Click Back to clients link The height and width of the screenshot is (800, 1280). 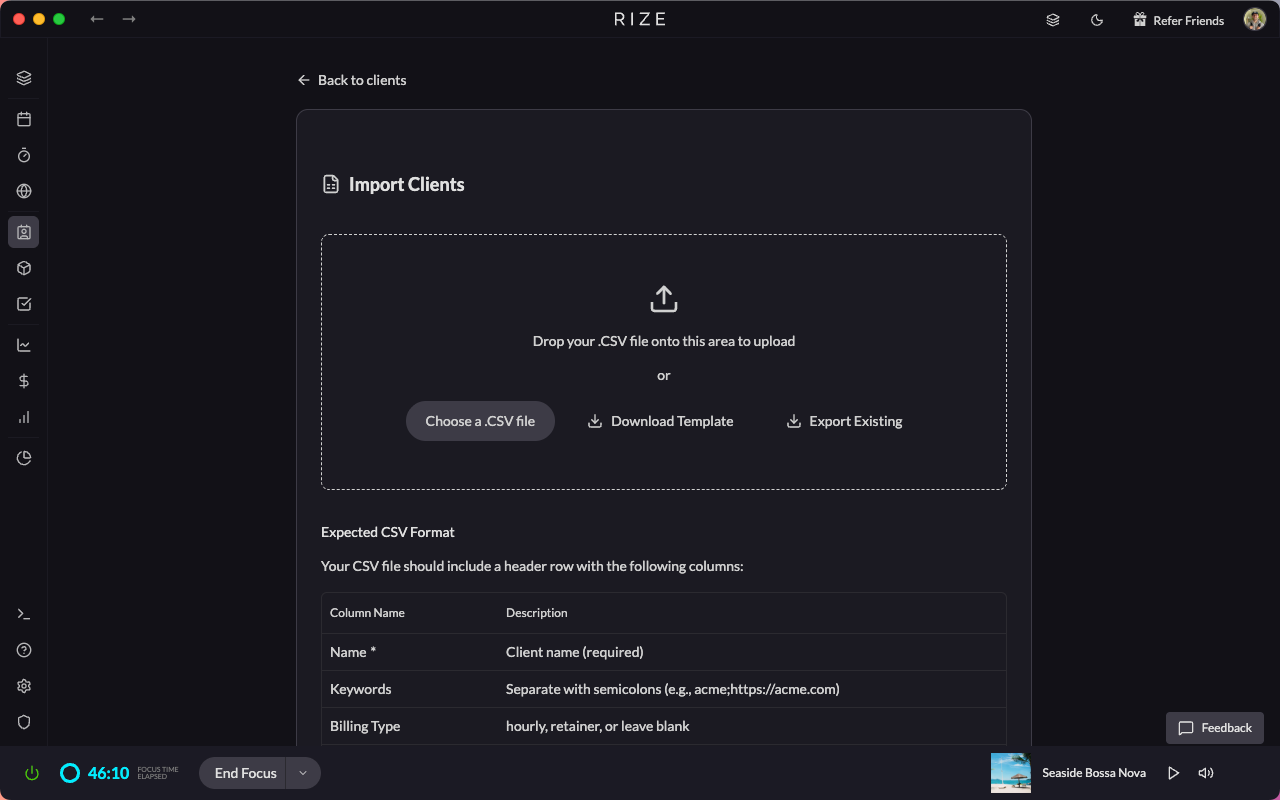pos(352,80)
